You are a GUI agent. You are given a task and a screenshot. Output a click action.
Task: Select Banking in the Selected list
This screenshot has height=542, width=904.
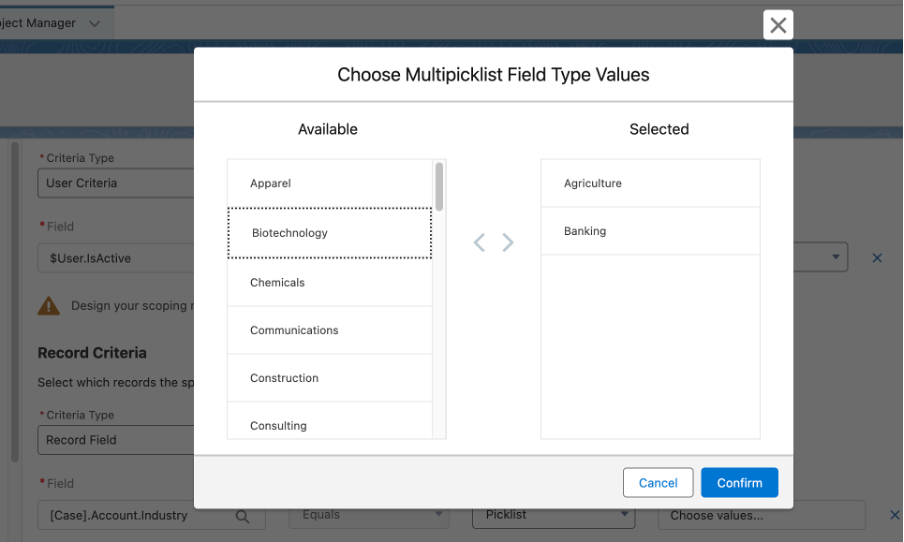tap(650, 232)
